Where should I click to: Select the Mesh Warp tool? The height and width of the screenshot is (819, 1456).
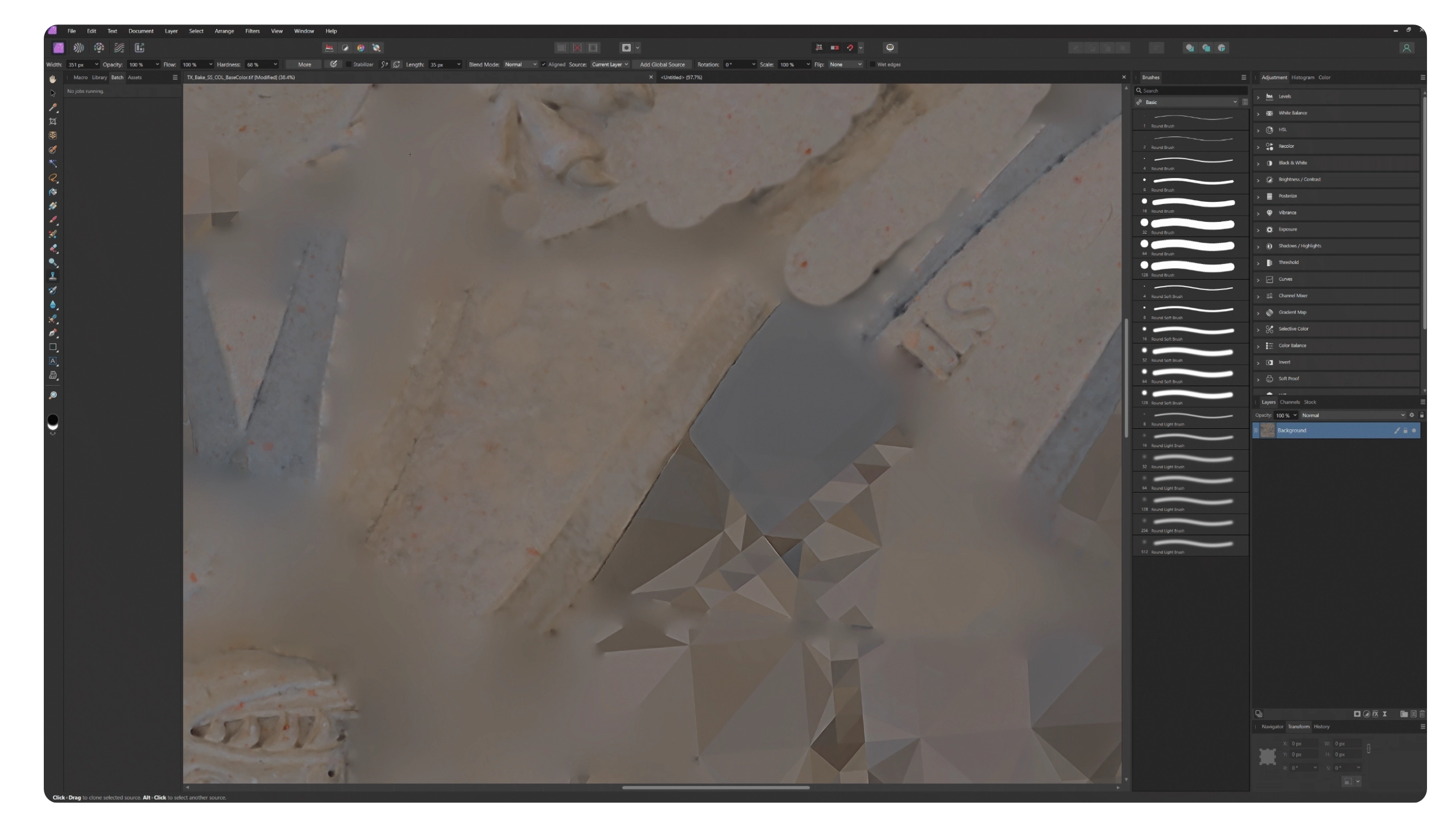(53, 375)
